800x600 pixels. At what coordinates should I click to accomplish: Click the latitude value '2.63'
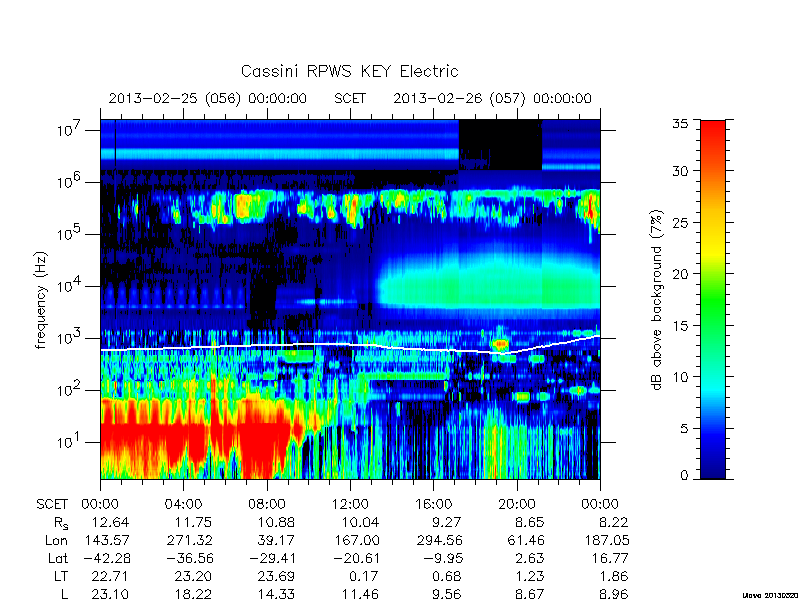530,559
